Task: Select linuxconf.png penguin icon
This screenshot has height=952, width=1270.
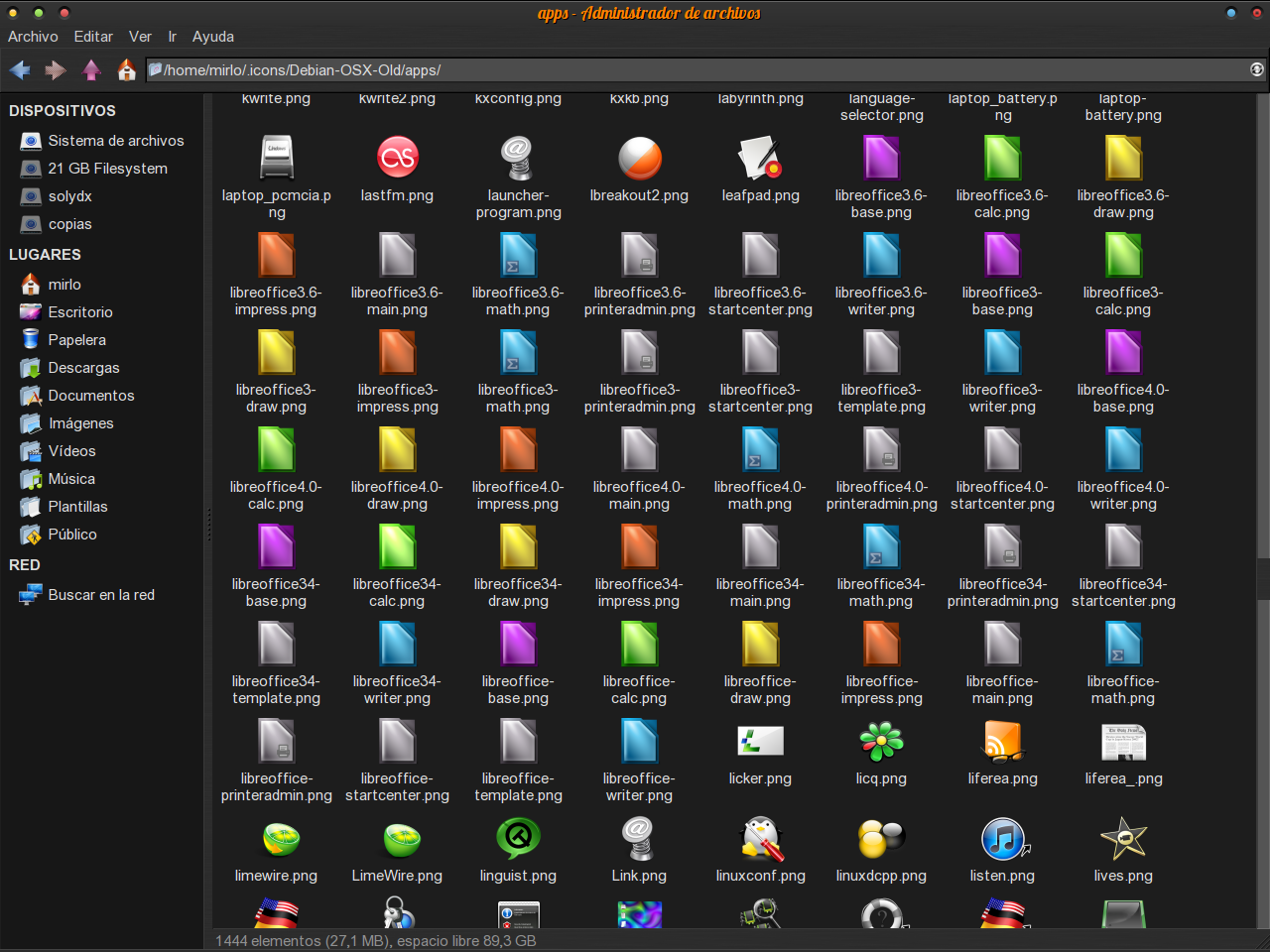Action: [762, 838]
